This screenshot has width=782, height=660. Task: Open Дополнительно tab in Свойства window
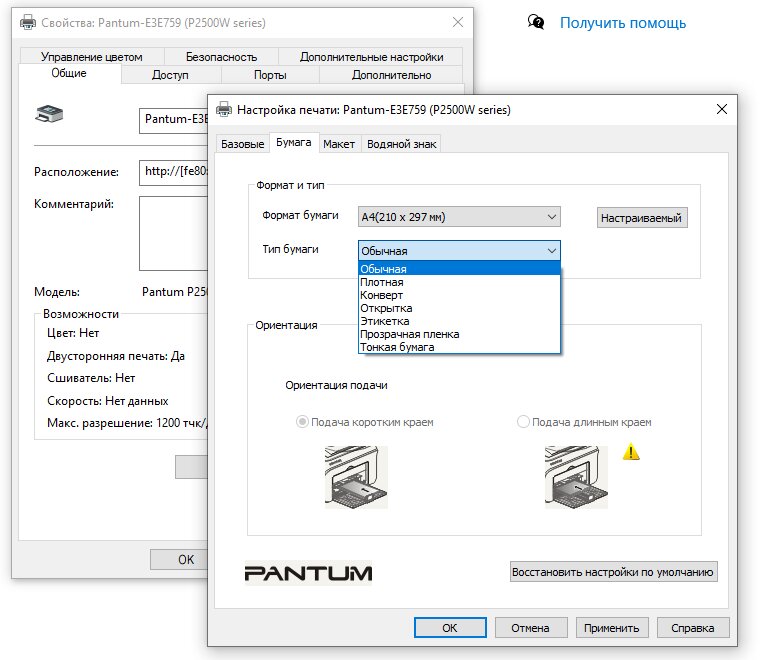point(391,75)
